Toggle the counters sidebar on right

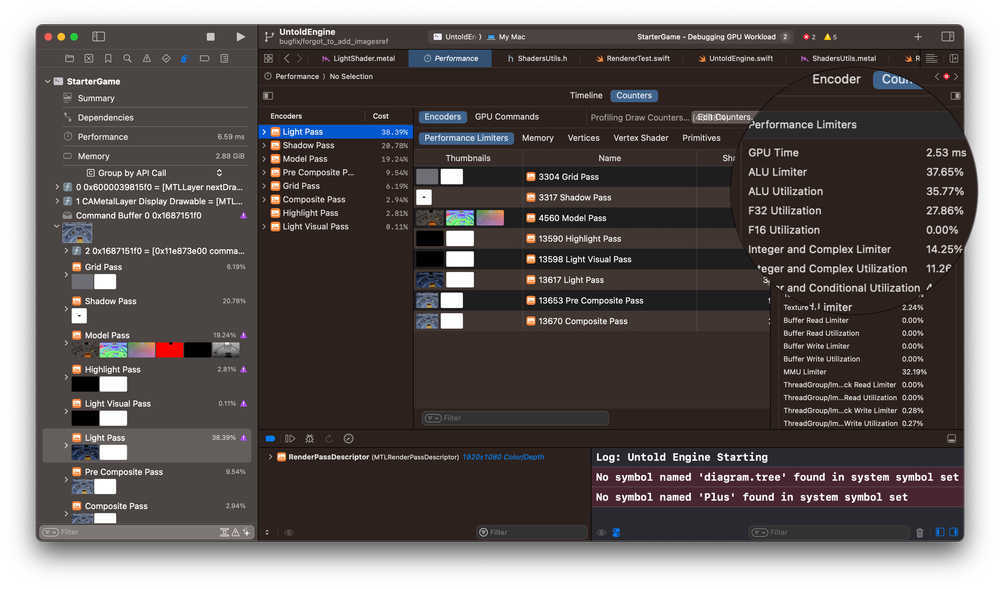click(x=955, y=96)
